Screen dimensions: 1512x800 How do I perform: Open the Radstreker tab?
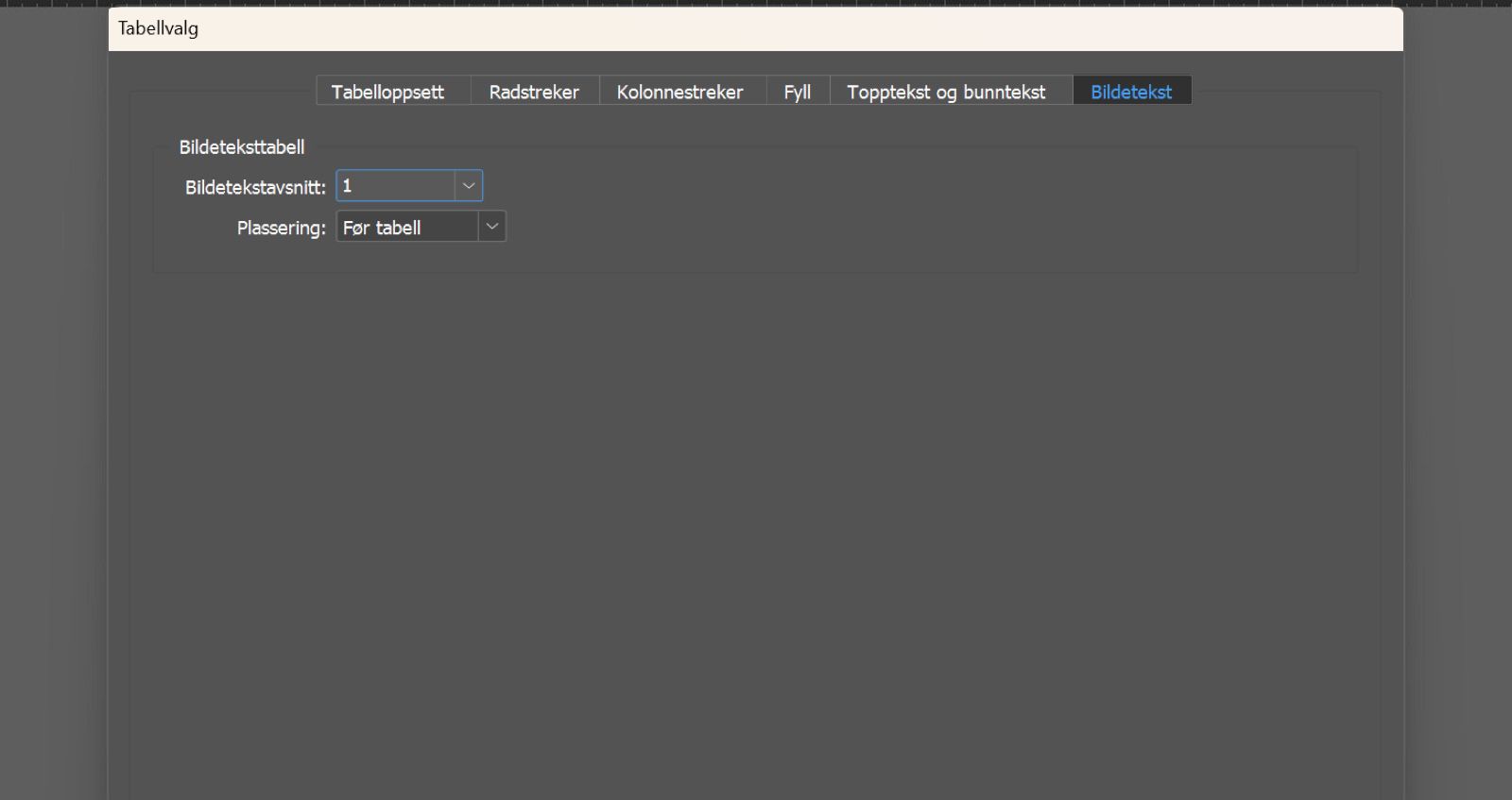535,92
